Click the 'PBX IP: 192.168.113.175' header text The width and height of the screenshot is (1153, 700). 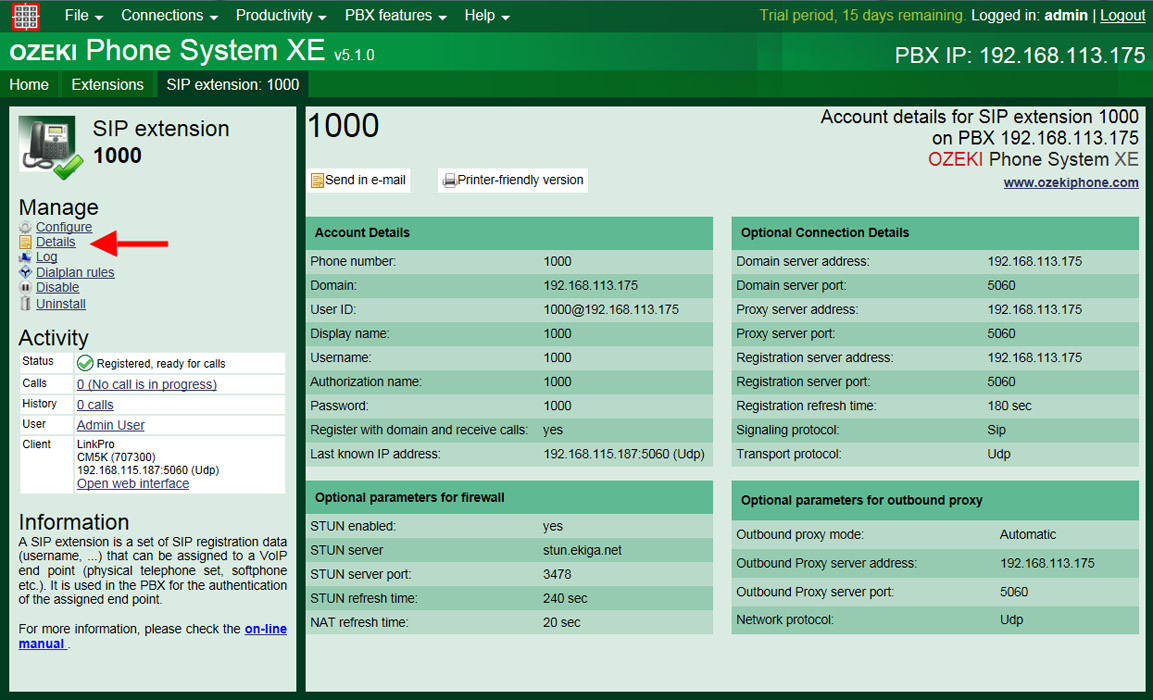click(1020, 55)
